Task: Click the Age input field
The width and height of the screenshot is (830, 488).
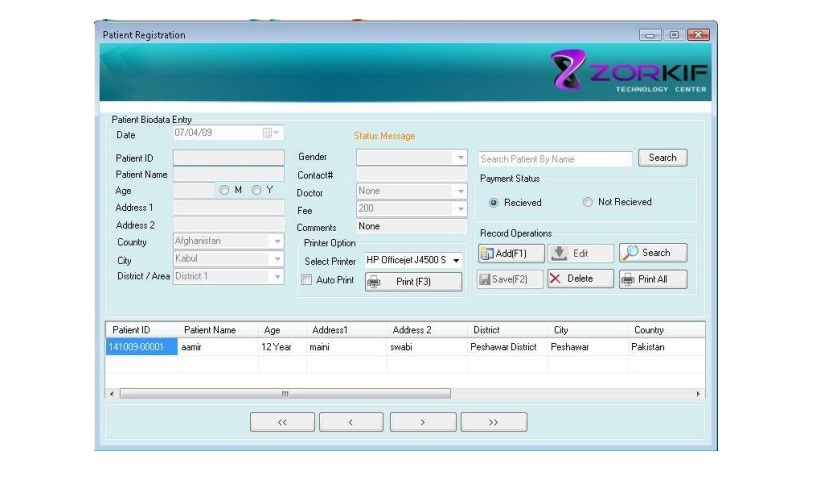Action: point(194,191)
